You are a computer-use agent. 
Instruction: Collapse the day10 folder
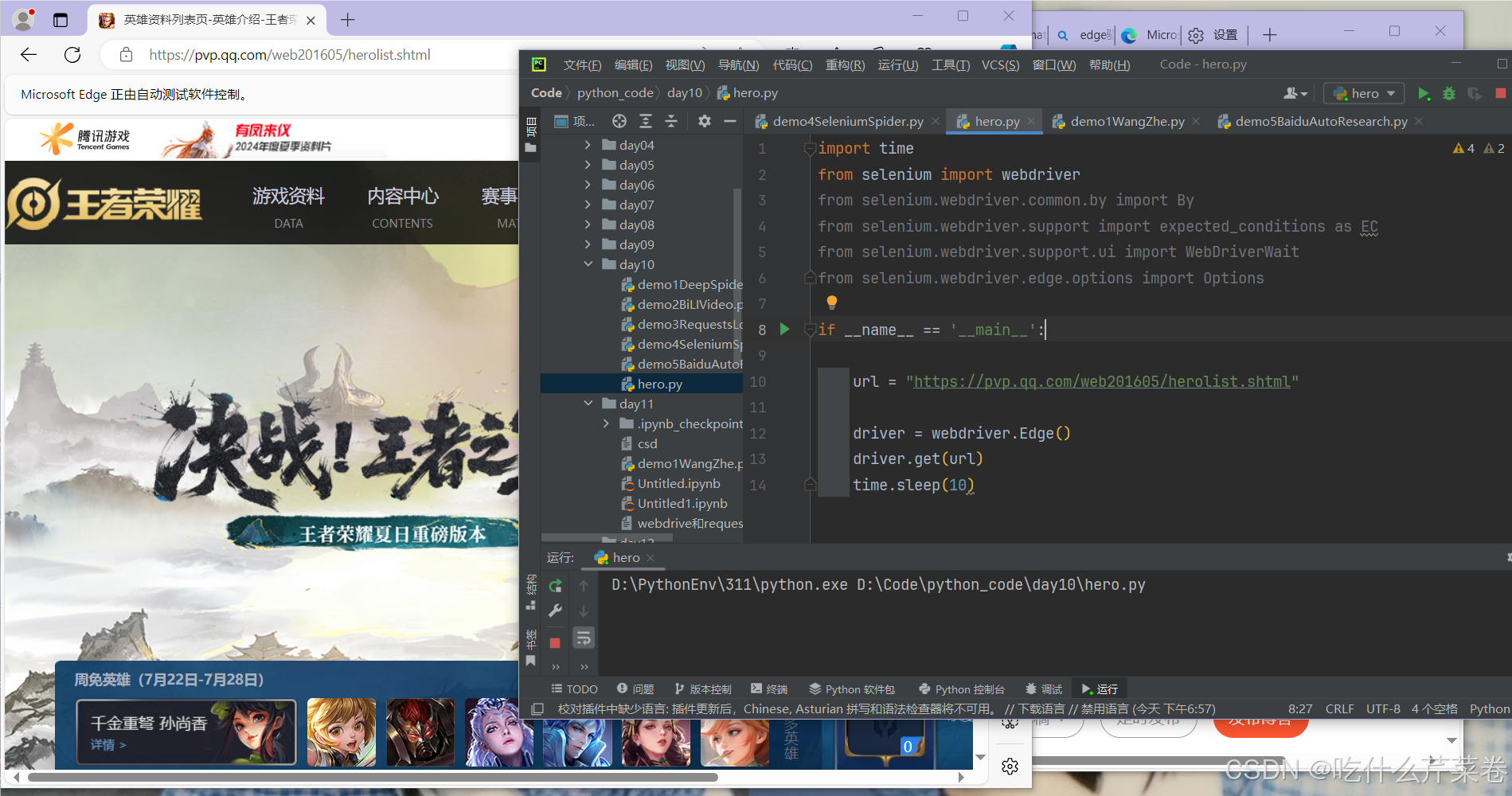click(588, 264)
